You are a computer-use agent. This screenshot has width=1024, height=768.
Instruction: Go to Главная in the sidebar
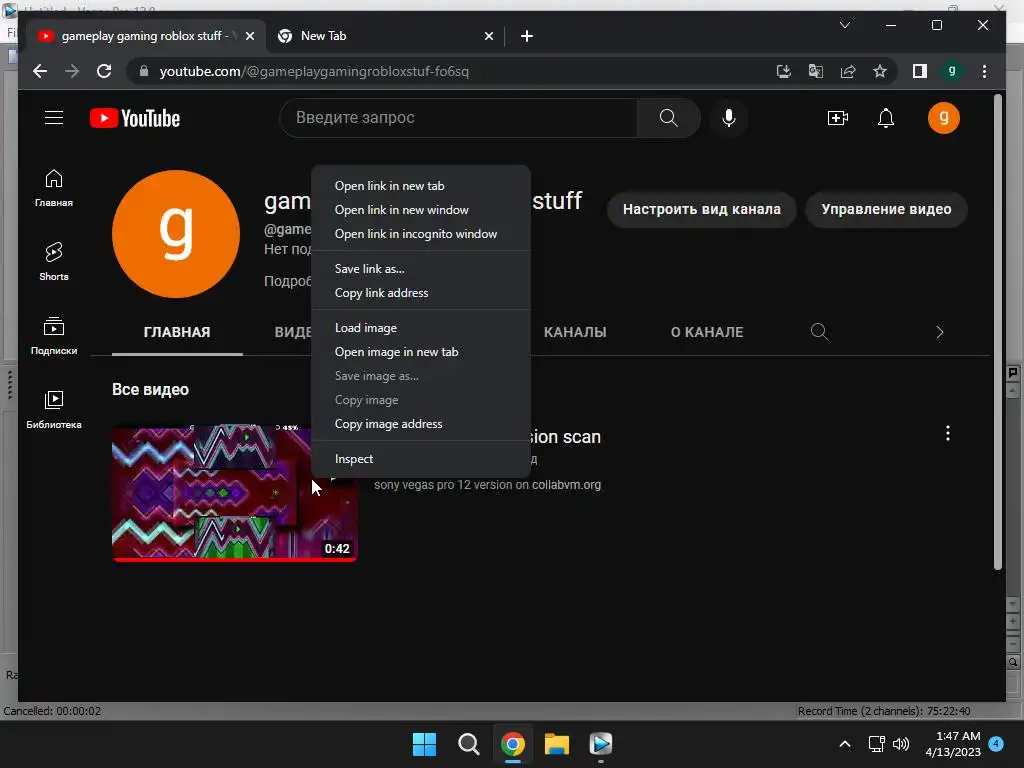click(x=54, y=188)
